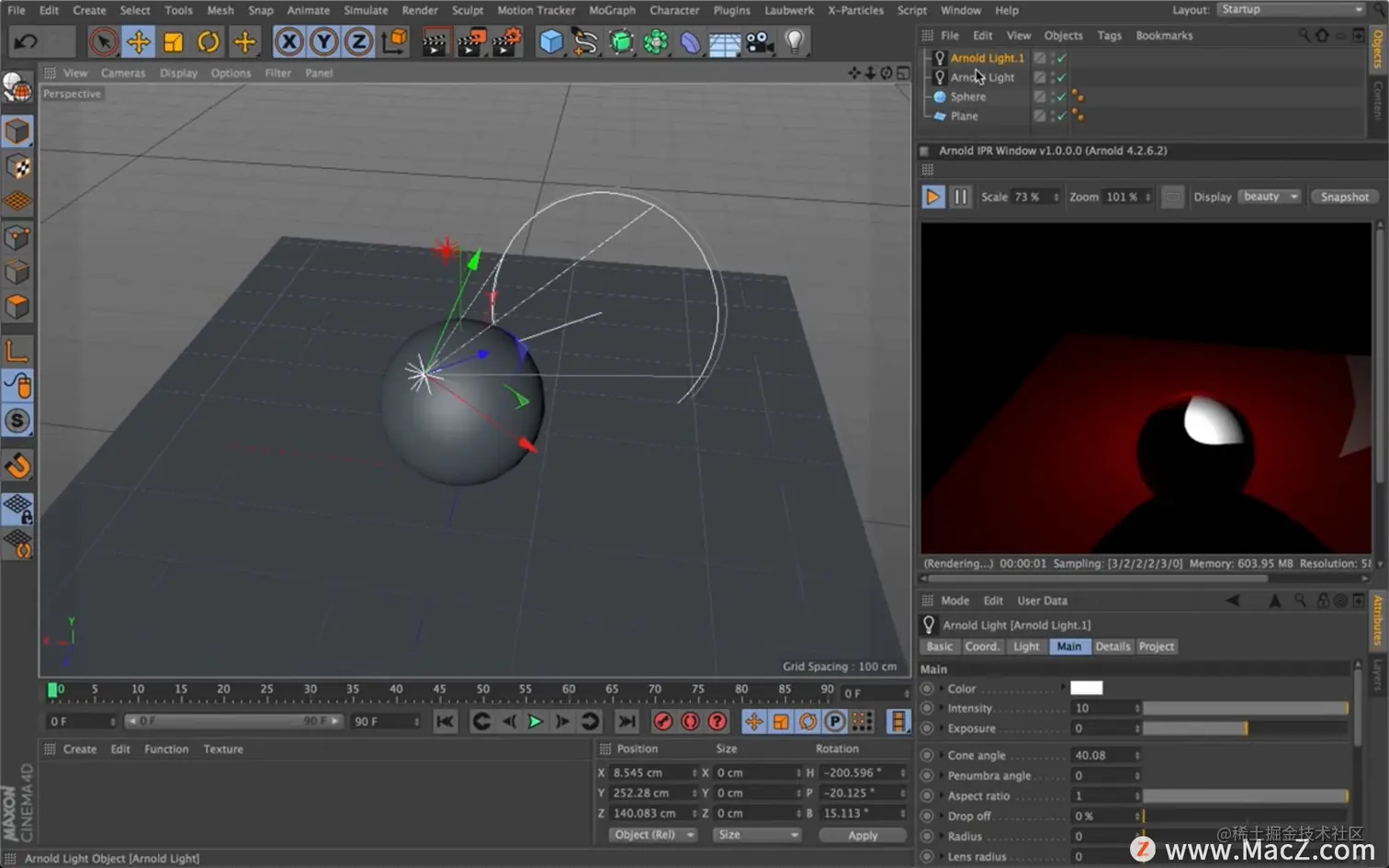Image resolution: width=1389 pixels, height=868 pixels.
Task: Adjust the Intensity slider bar
Action: (1245, 708)
